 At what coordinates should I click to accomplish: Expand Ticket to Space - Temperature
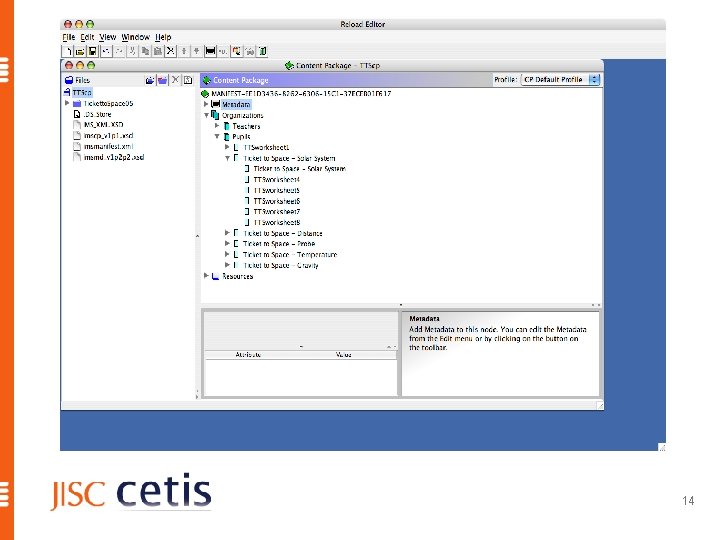click(x=227, y=254)
